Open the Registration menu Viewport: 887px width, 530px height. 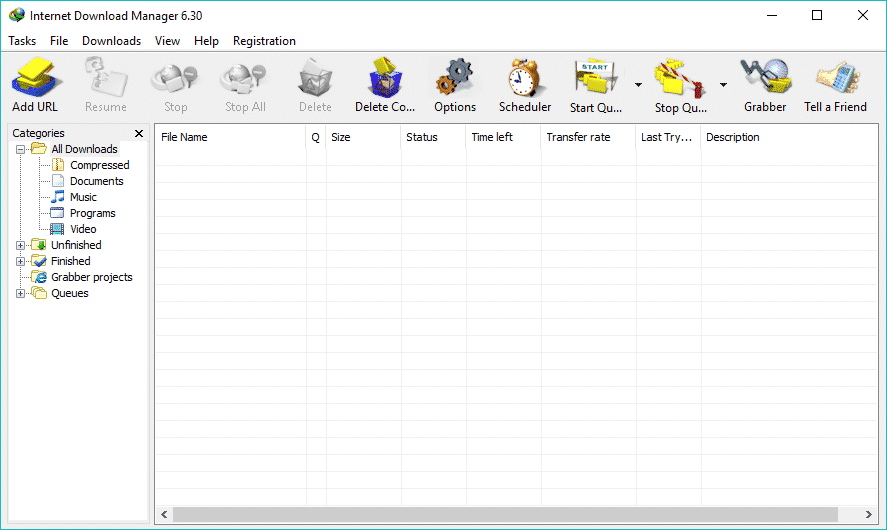click(264, 41)
